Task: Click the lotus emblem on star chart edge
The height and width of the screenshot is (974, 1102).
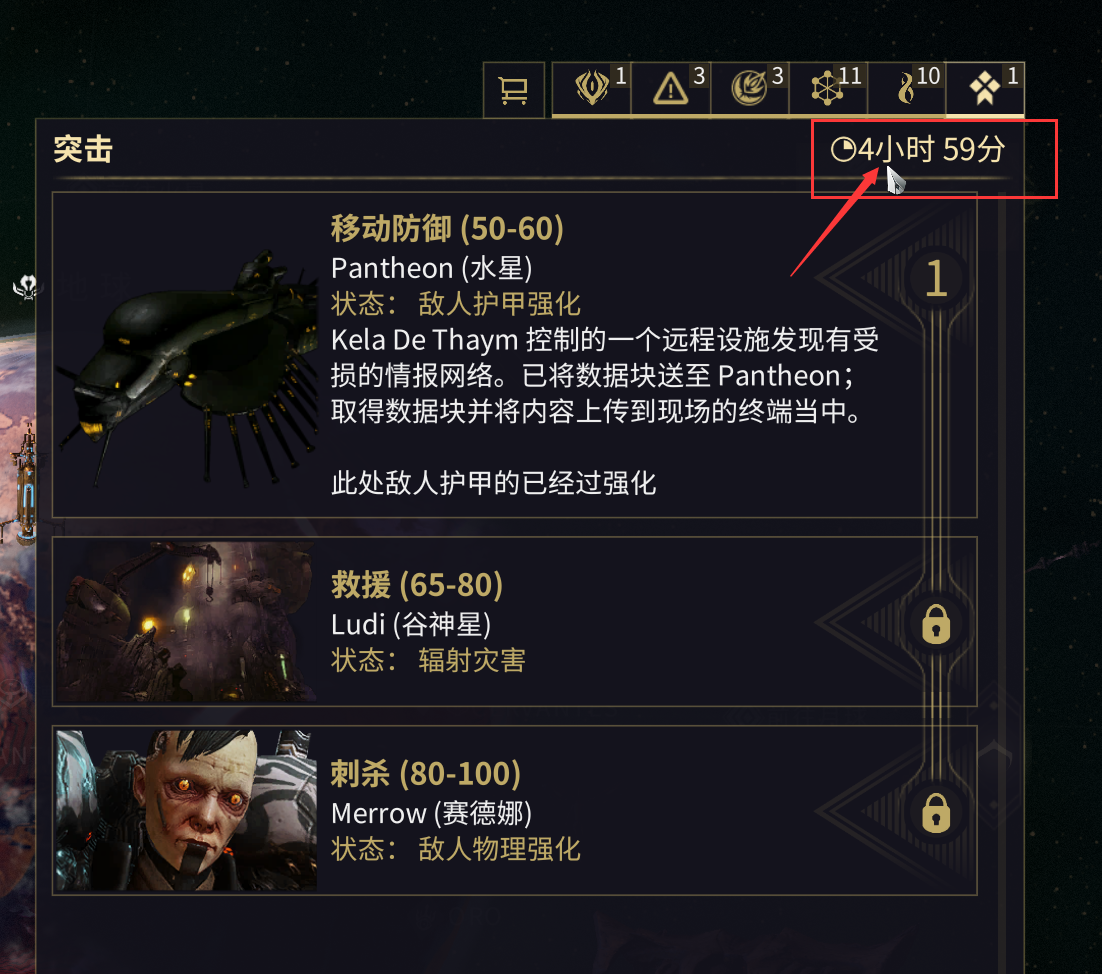Action: pos(28,287)
